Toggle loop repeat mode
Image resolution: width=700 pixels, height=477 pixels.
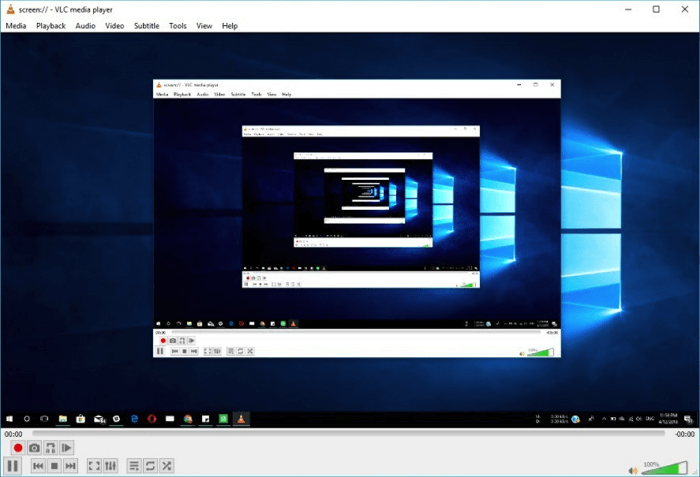pos(150,466)
